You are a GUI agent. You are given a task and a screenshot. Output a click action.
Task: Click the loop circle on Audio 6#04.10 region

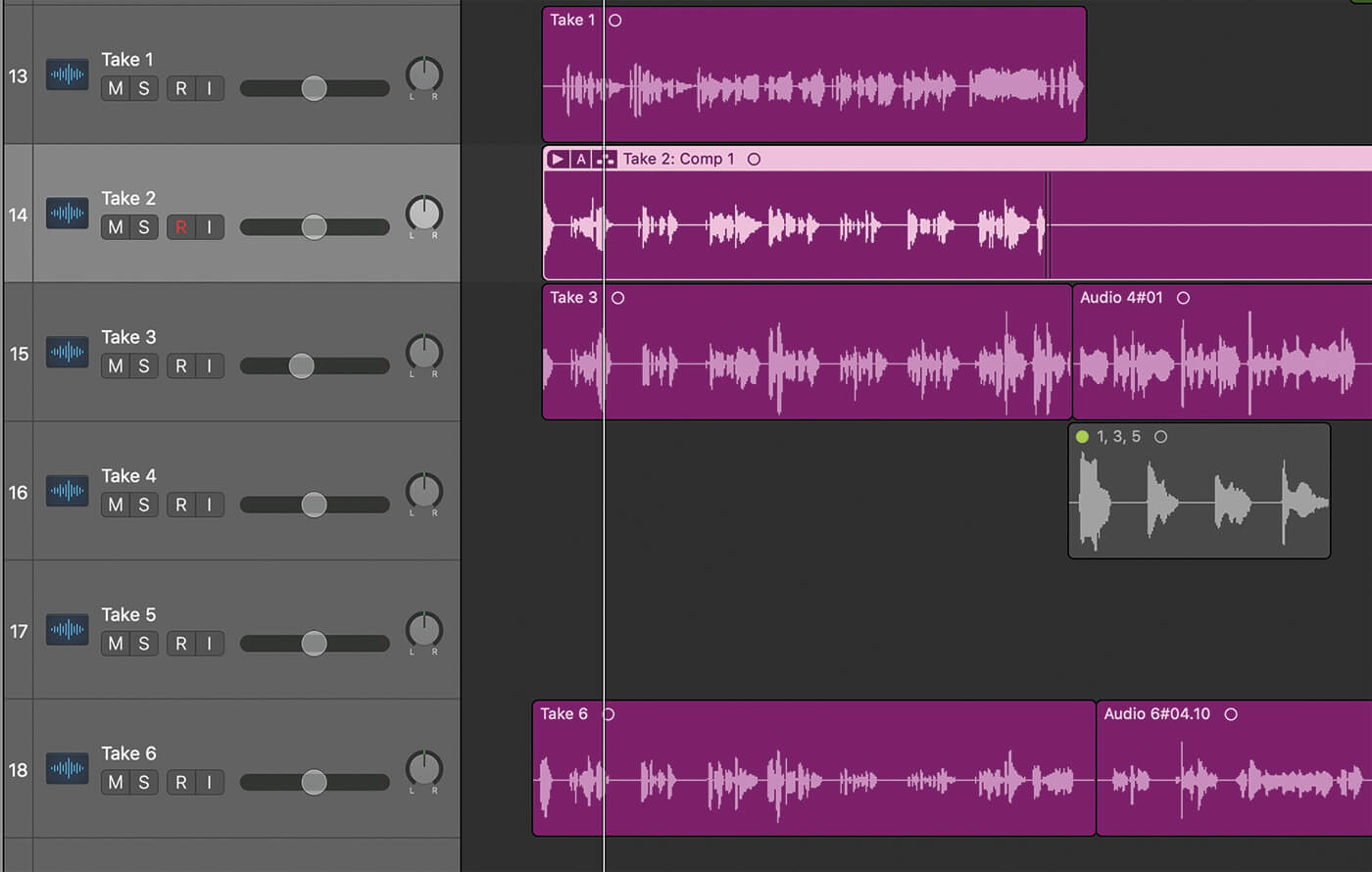point(1231,714)
